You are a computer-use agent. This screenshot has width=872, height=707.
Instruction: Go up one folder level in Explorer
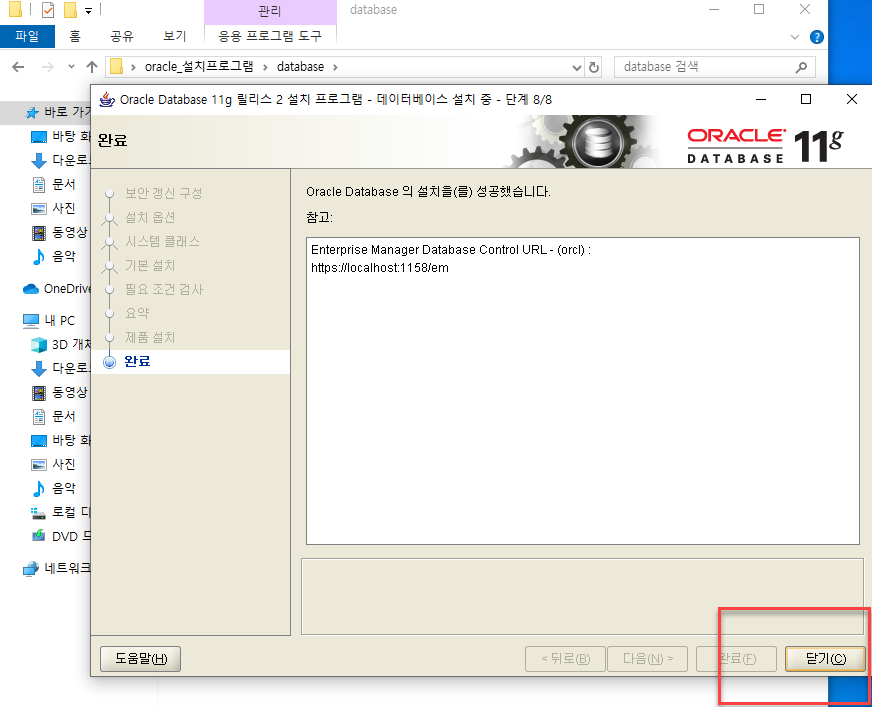(92, 67)
